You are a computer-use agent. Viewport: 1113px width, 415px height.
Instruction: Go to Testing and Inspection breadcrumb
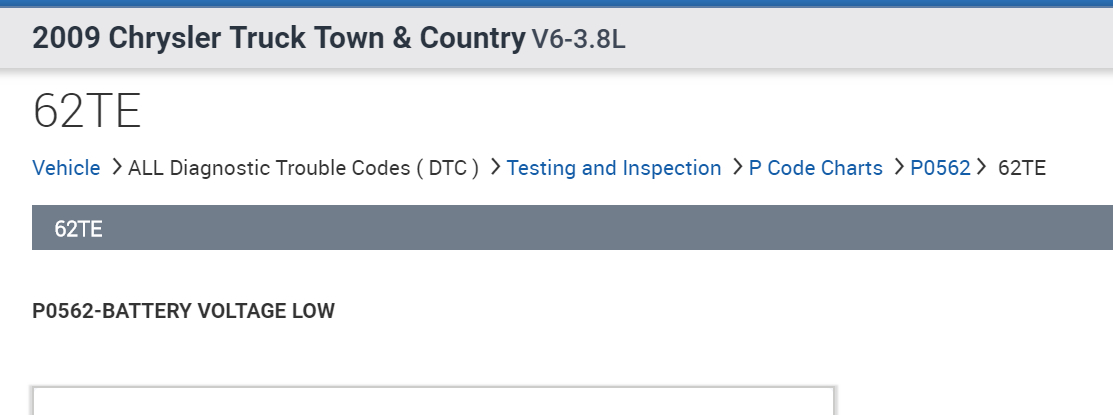(614, 168)
